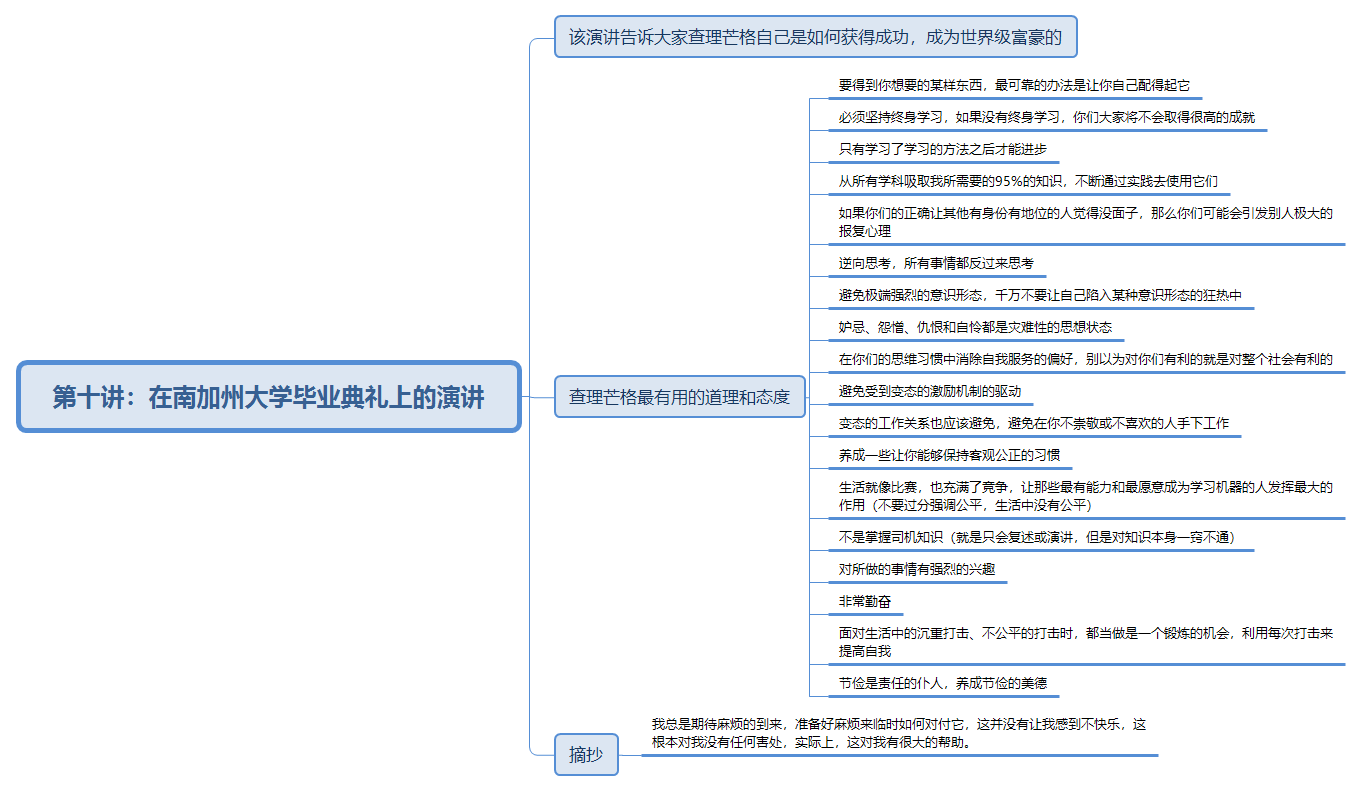Click the subtopic 只有学习了学习的方法之后才能进步
Image resolution: width=1363 pixels, height=792 pixels.
coord(942,149)
